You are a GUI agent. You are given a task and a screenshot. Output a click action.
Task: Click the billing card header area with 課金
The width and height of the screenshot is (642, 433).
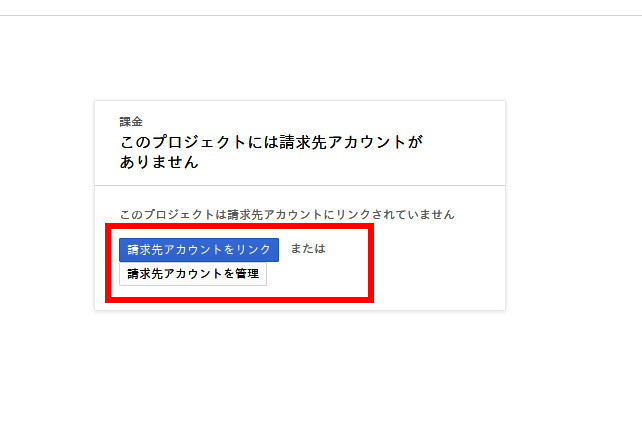pyautogui.click(x=300, y=143)
